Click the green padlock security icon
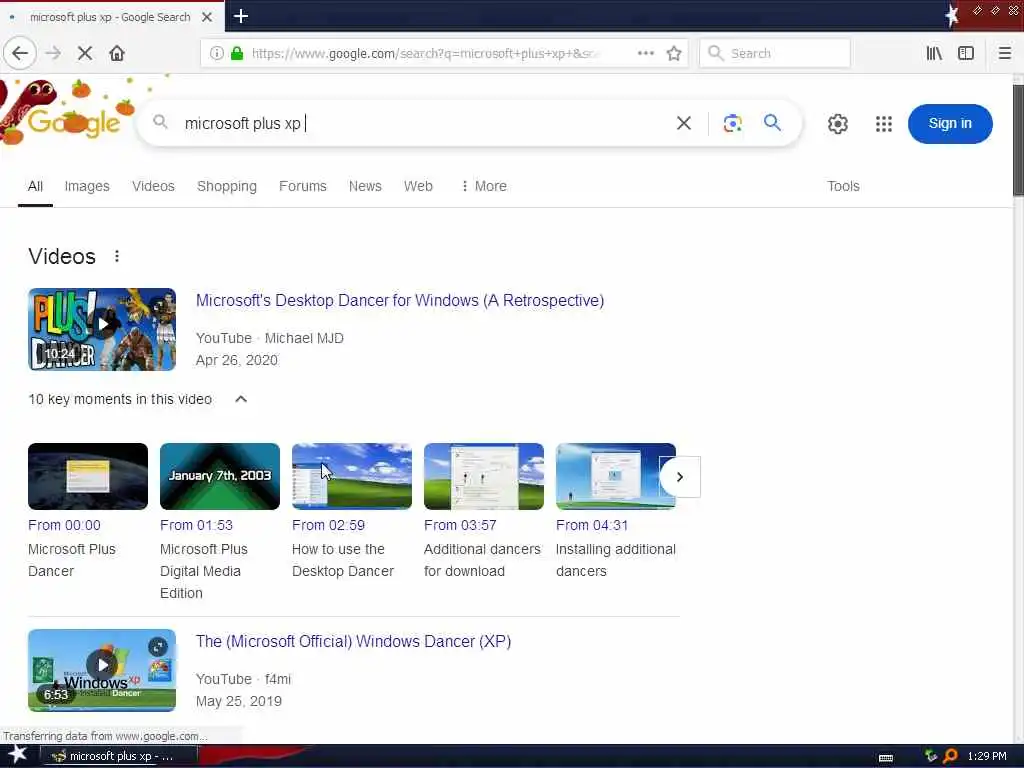The image size is (1024, 768). [x=237, y=53]
